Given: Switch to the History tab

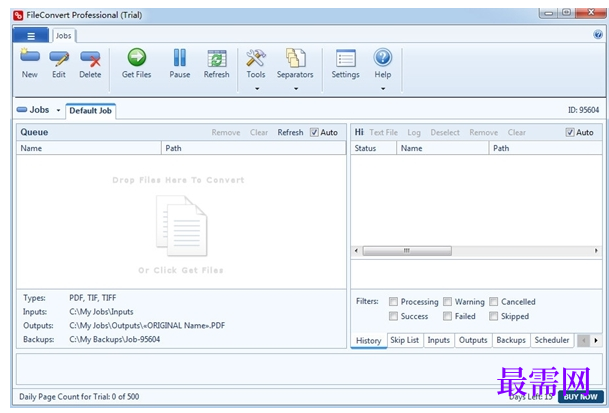Looking at the screenshot, I should 369,341.
